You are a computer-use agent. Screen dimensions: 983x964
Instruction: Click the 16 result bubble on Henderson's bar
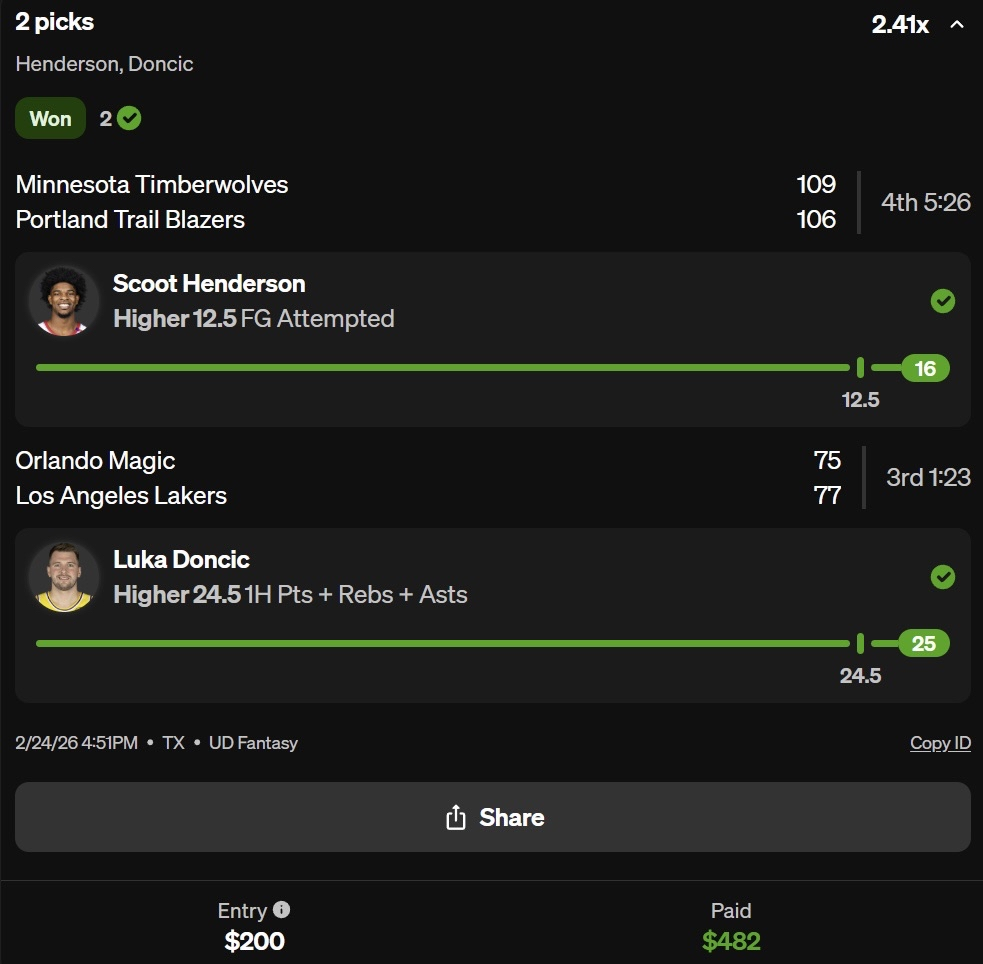coord(925,368)
